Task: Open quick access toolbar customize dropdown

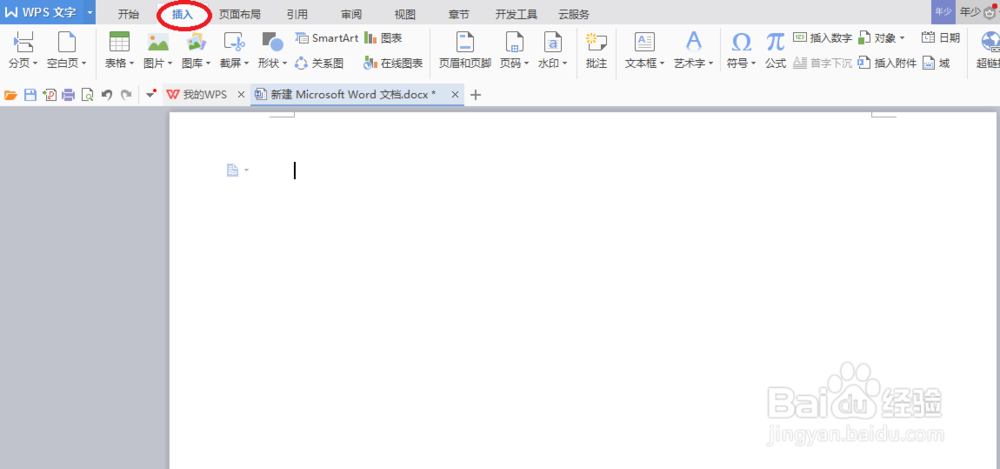Action: 151,94
